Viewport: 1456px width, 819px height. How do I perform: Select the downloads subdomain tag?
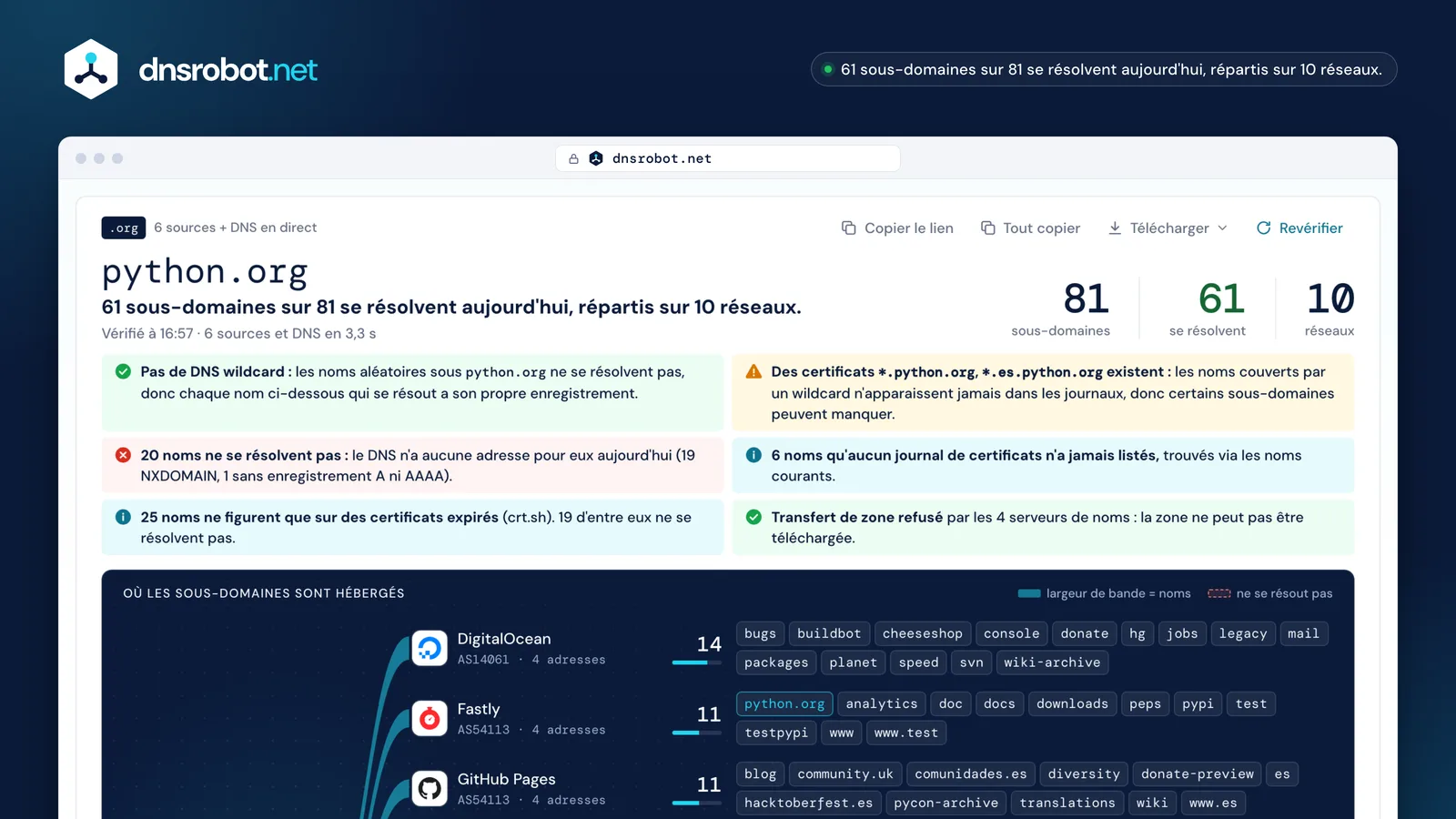point(1072,703)
